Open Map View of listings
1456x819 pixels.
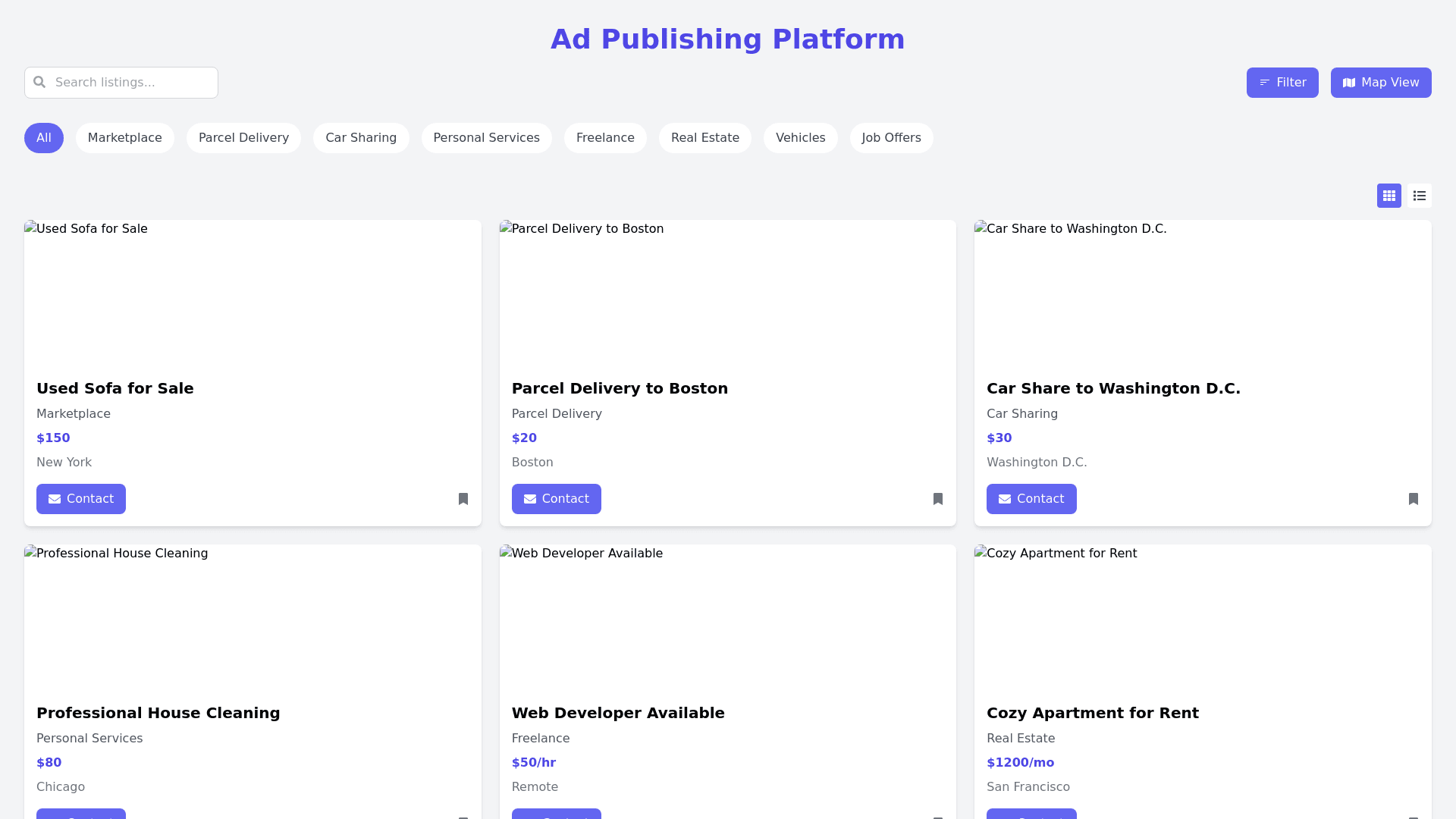tap(1381, 83)
